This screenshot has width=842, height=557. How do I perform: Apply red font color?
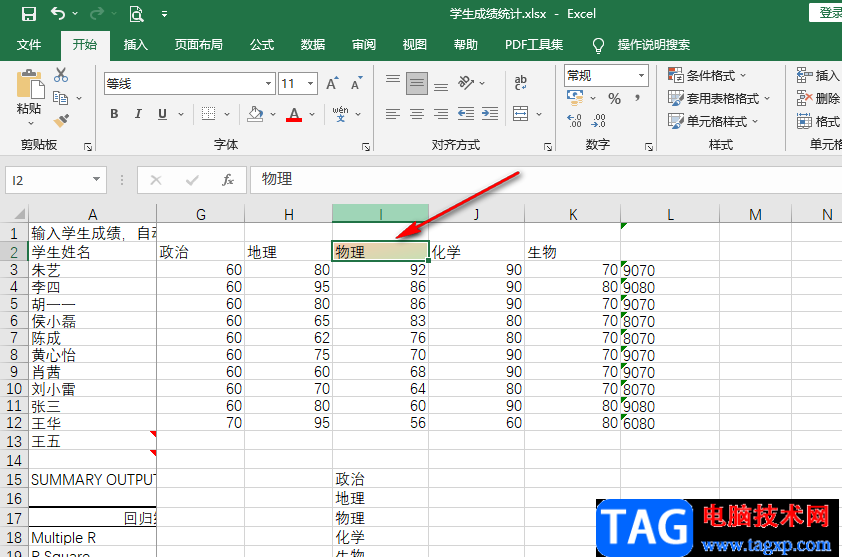point(294,114)
